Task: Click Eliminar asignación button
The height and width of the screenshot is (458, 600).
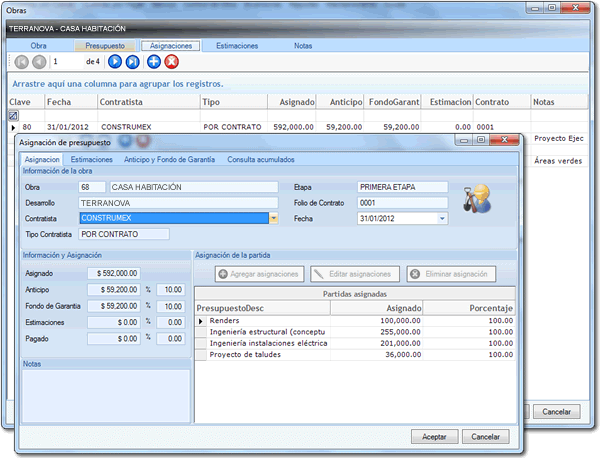Action: 451,274
